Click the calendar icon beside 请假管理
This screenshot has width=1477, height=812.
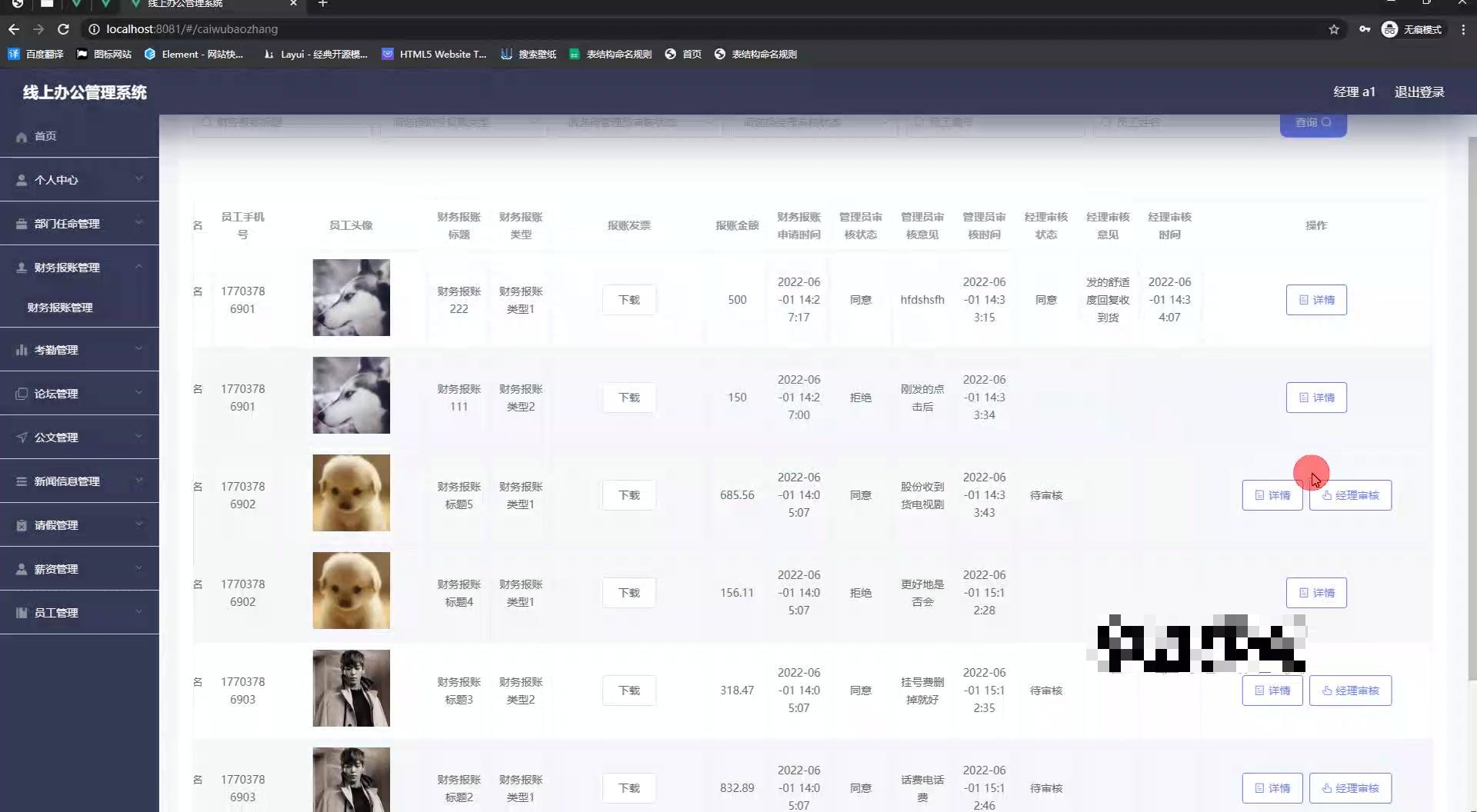coord(22,525)
